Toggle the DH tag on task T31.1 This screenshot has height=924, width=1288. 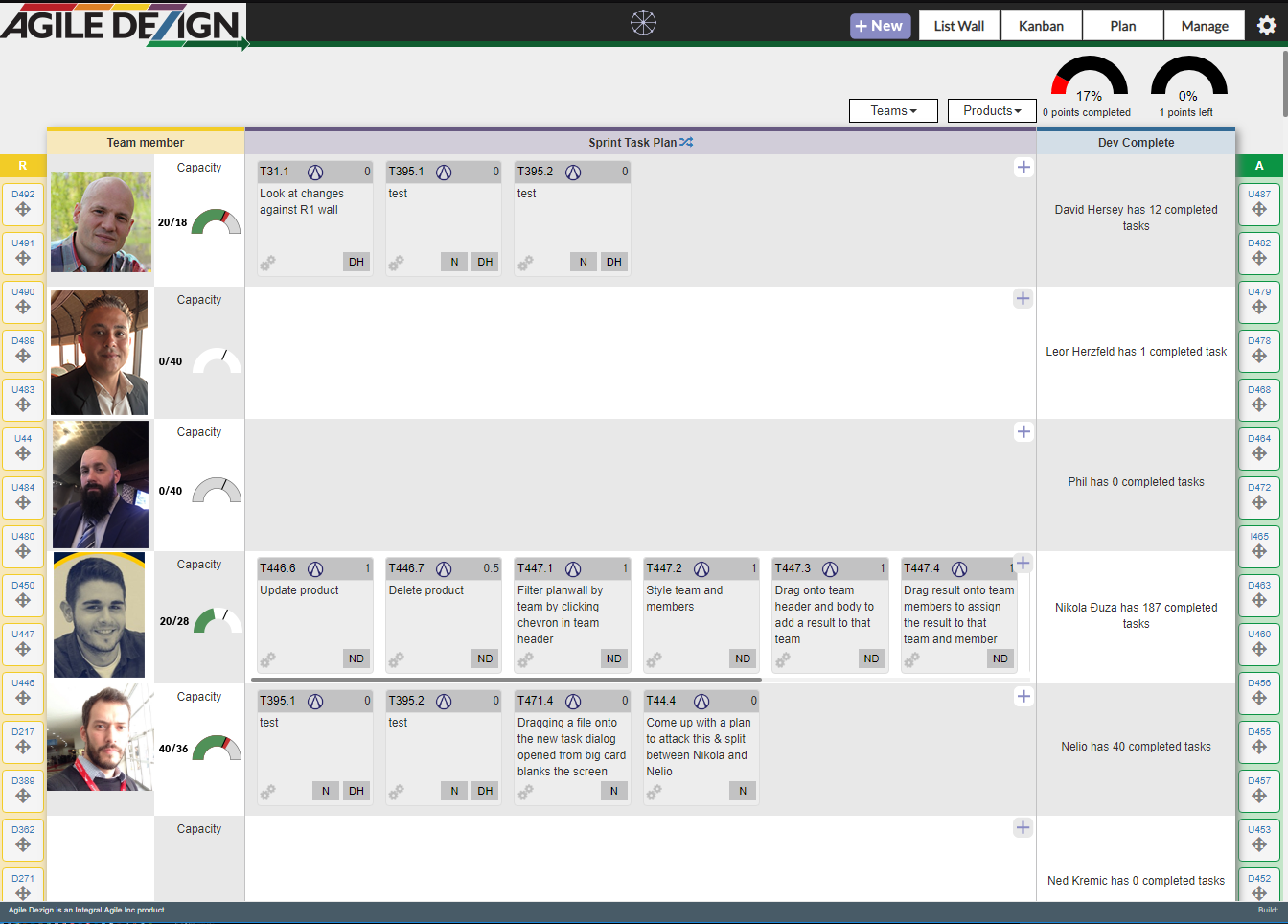[x=356, y=262]
